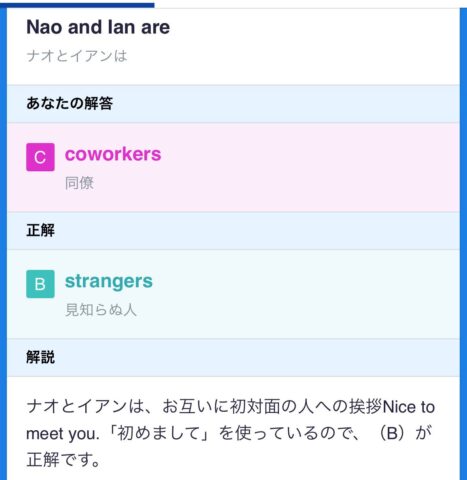Click the filled dark blue progress bar
Viewport: 467px width, 480px height.
click(x=77, y=5)
